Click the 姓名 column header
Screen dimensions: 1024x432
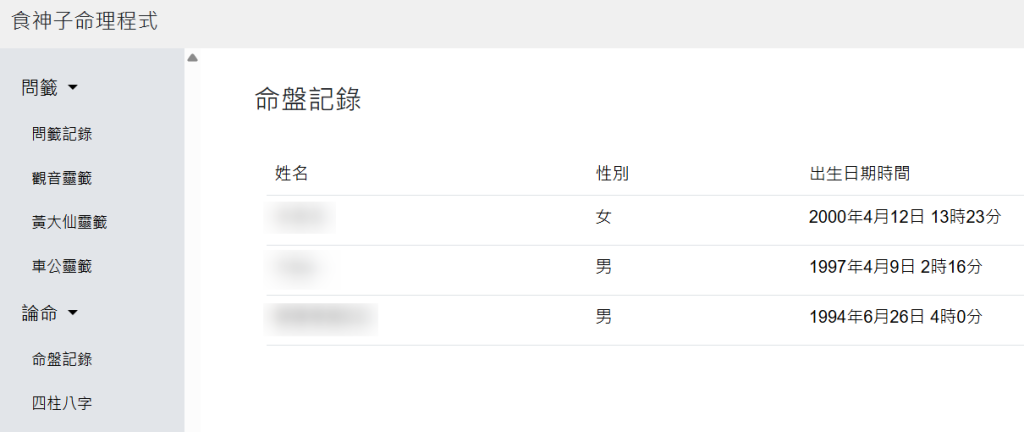click(x=291, y=173)
